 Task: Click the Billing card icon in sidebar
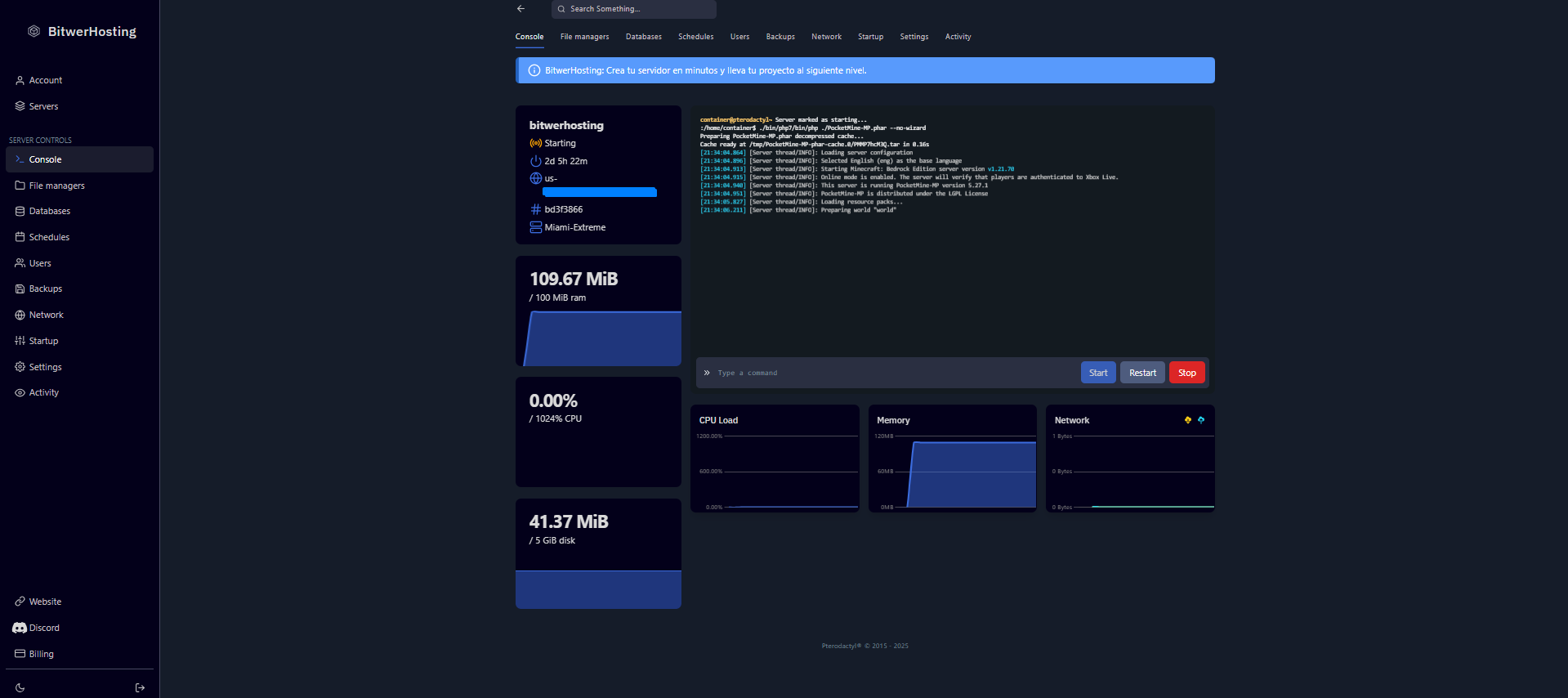[x=20, y=654]
